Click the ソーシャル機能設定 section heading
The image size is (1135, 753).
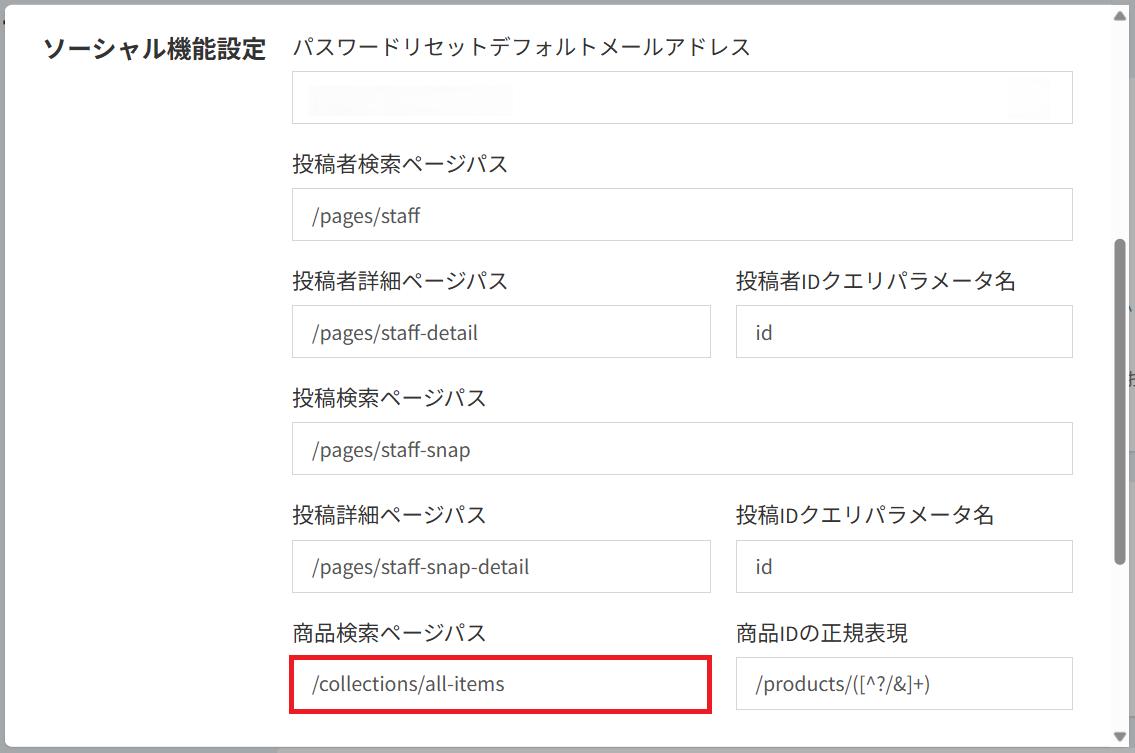coord(155,49)
